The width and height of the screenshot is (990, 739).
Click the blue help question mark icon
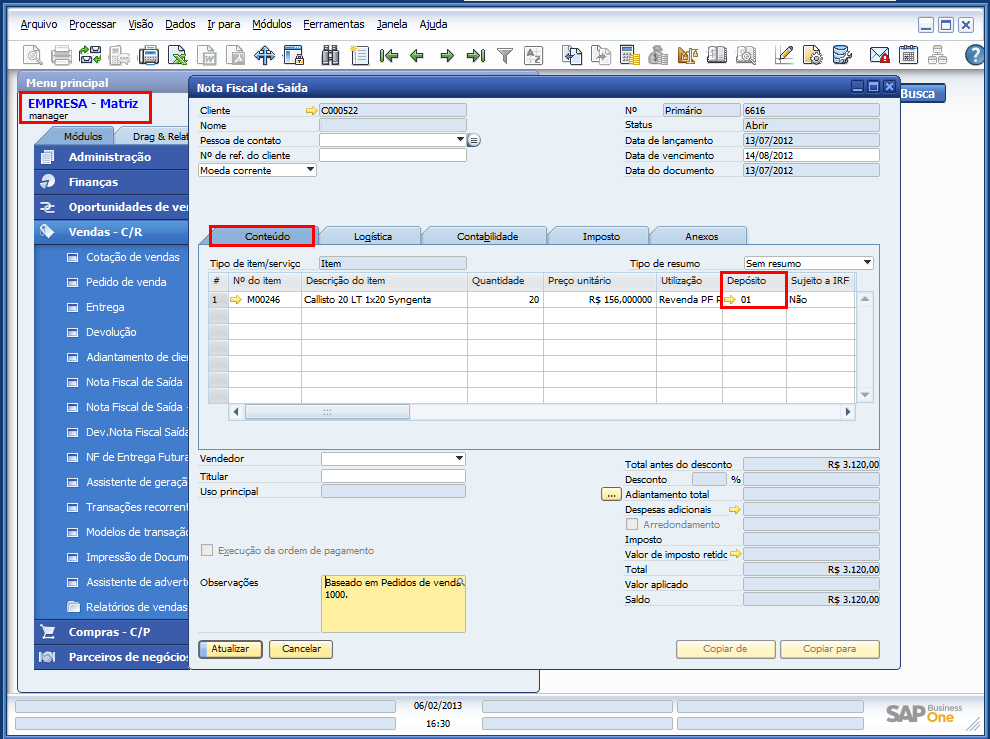[975, 56]
